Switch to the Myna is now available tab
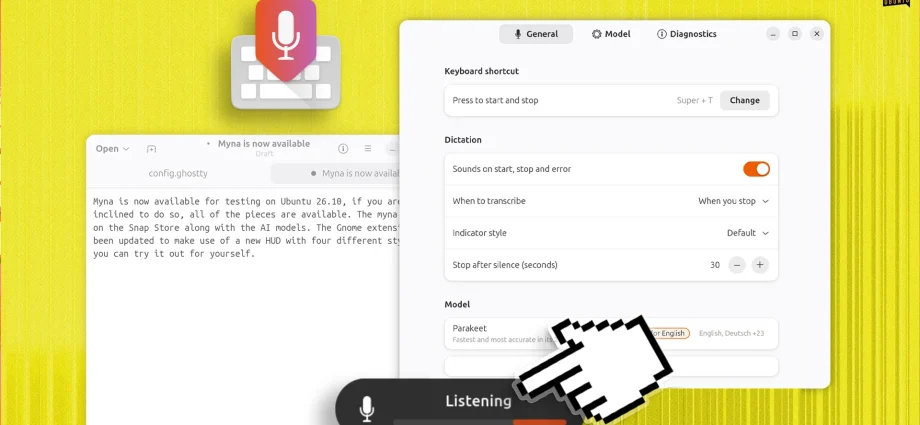920x425 pixels. (336, 174)
